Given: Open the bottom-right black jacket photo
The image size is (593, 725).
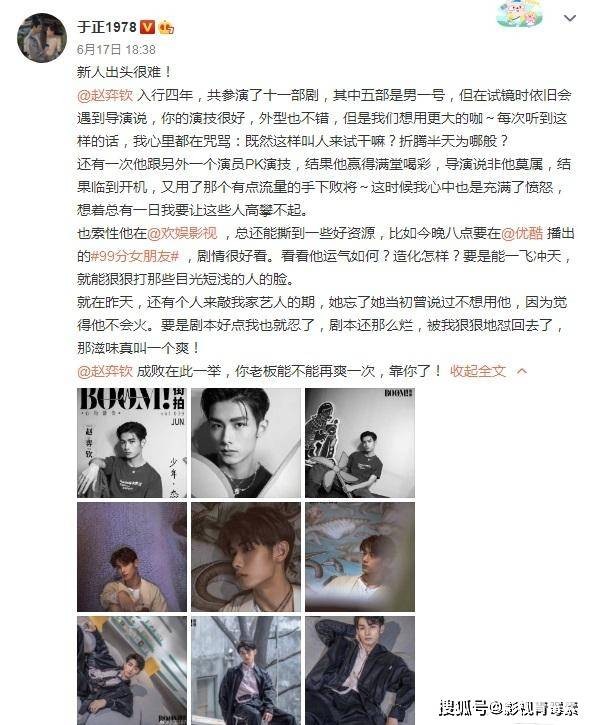Looking at the screenshot, I should tap(360, 670).
